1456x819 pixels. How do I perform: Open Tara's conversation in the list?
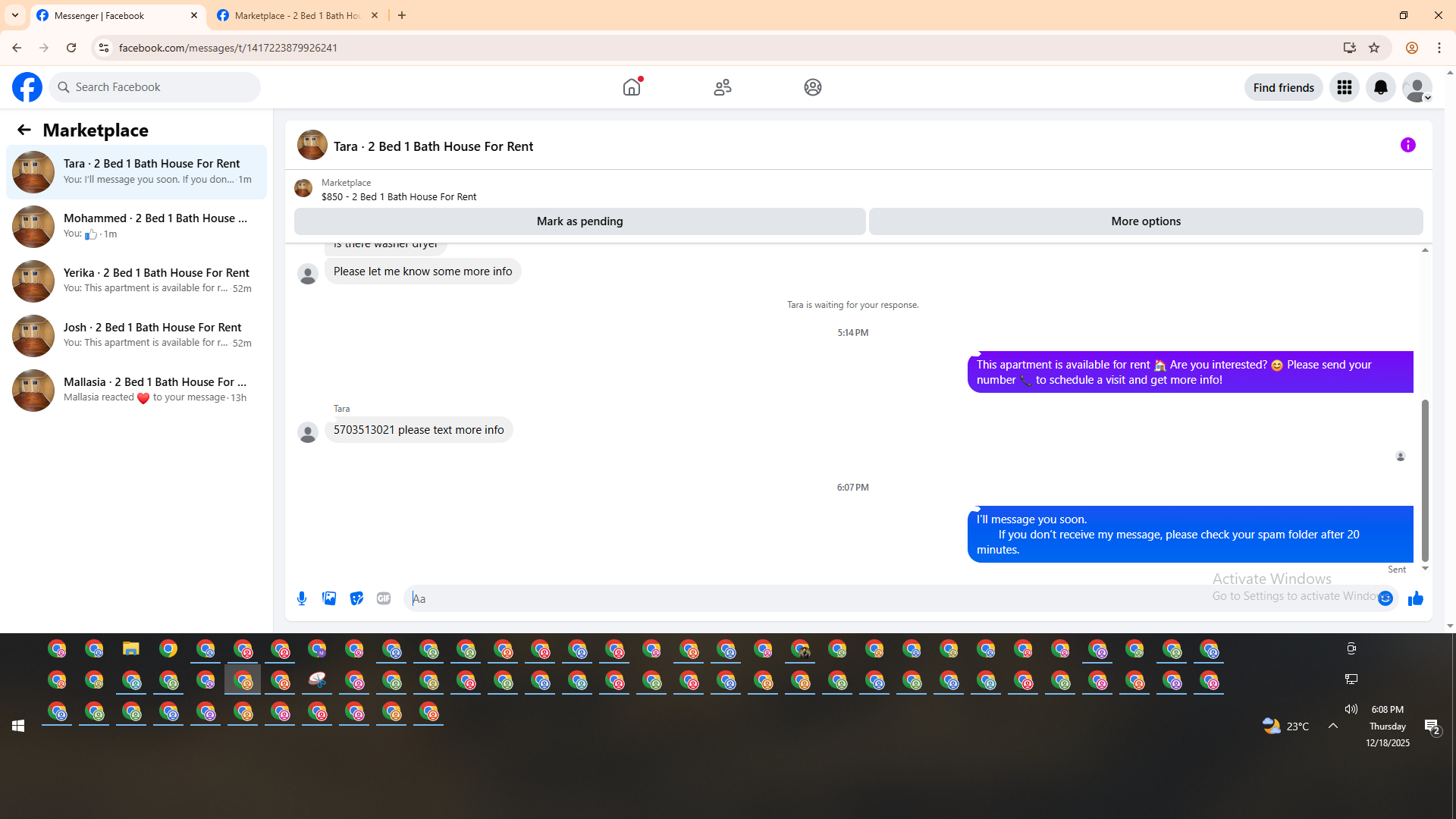[136, 172]
